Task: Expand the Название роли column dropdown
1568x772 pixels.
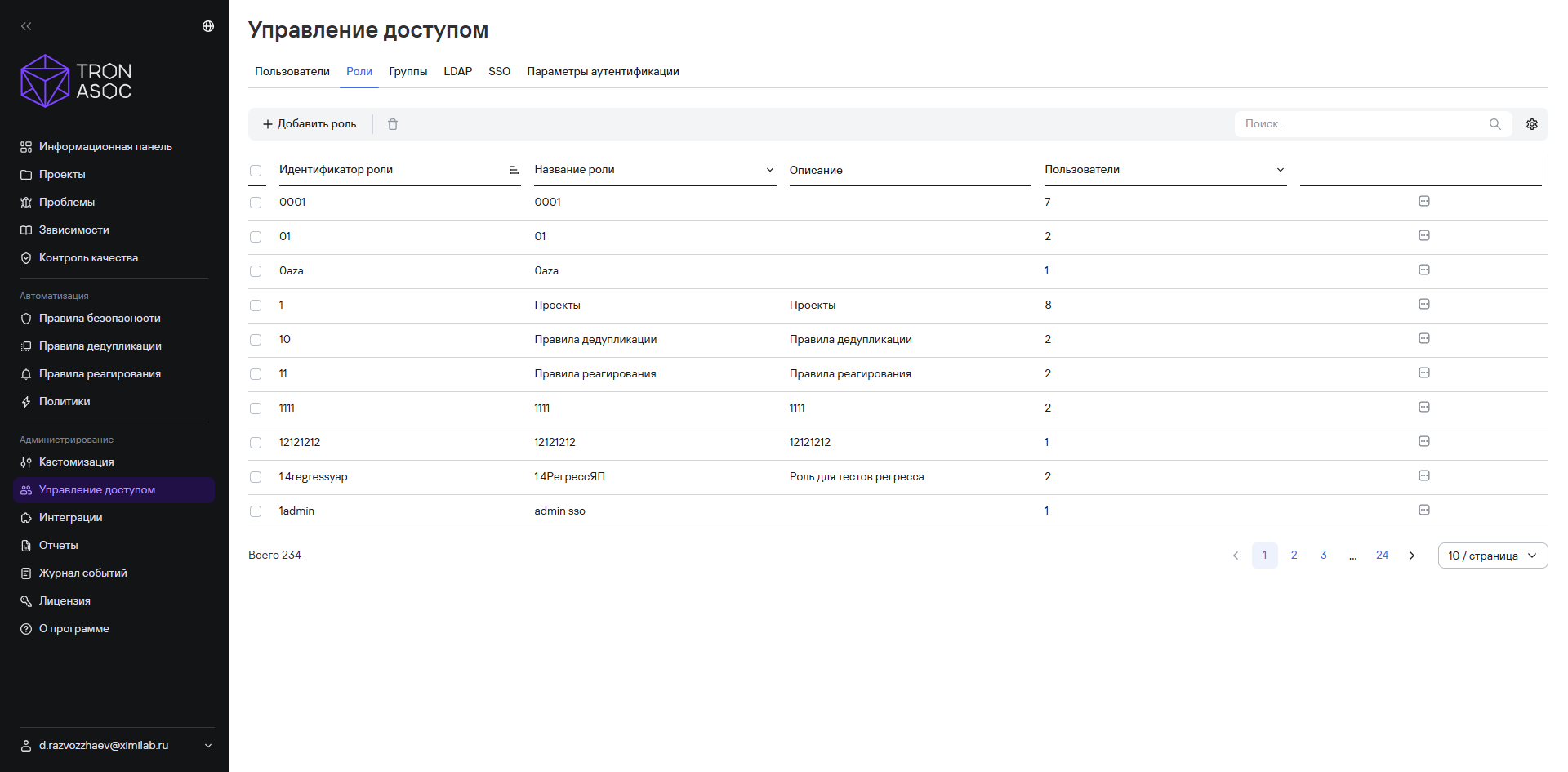Action: 769,170
